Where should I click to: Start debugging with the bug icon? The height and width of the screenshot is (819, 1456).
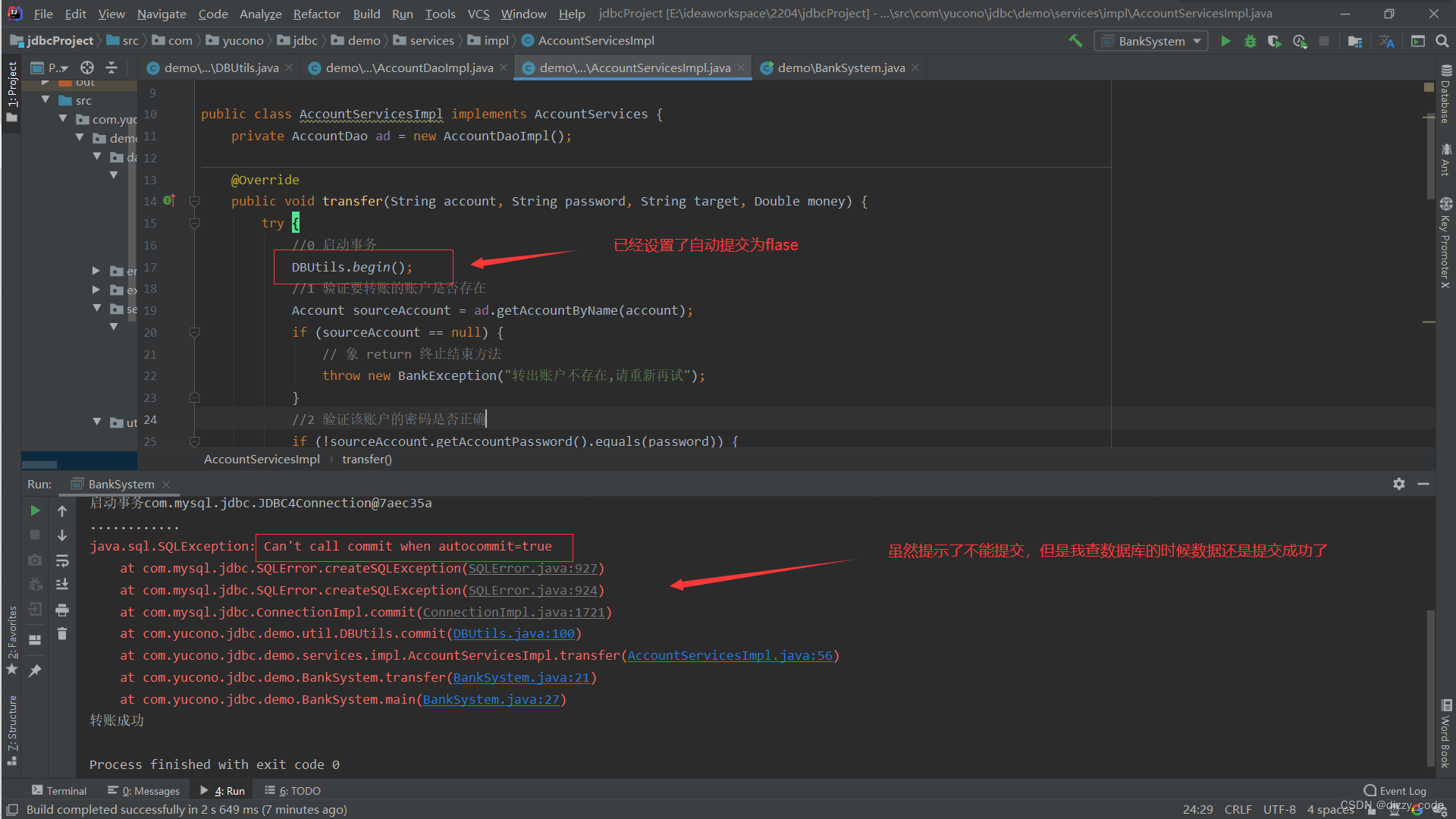[x=1250, y=41]
